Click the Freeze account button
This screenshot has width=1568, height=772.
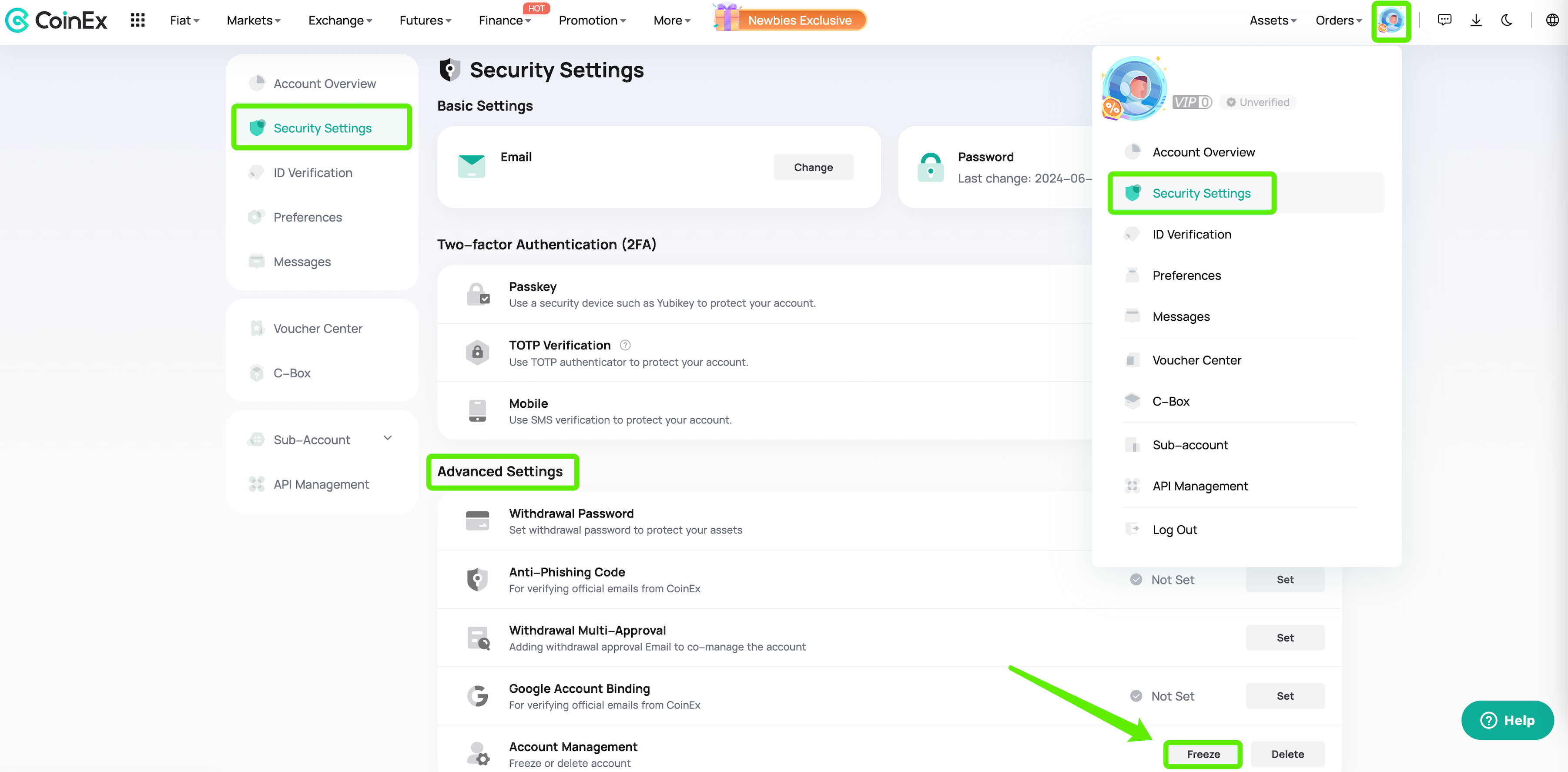click(x=1203, y=754)
